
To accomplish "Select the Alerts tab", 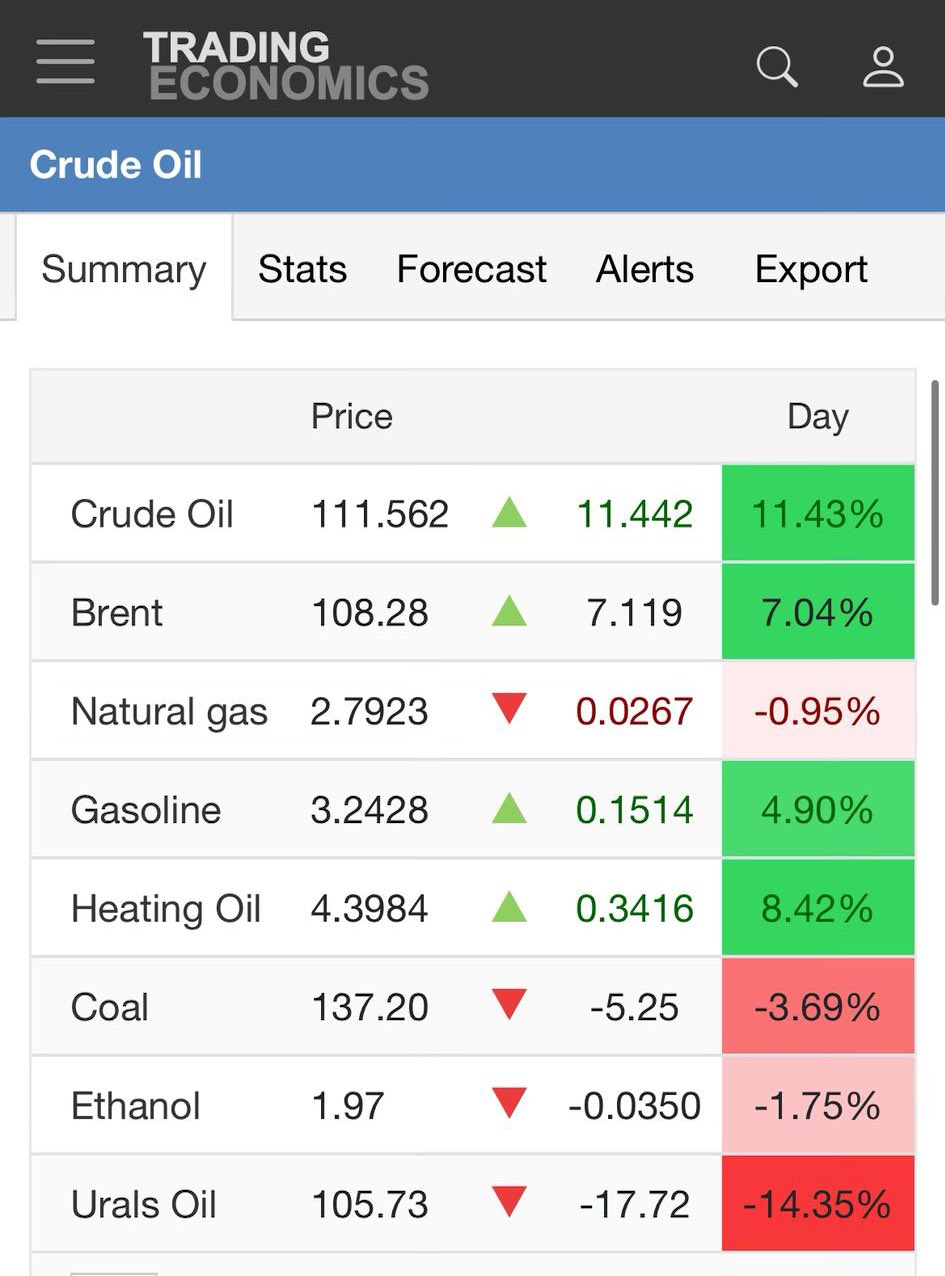I will tap(645, 269).
